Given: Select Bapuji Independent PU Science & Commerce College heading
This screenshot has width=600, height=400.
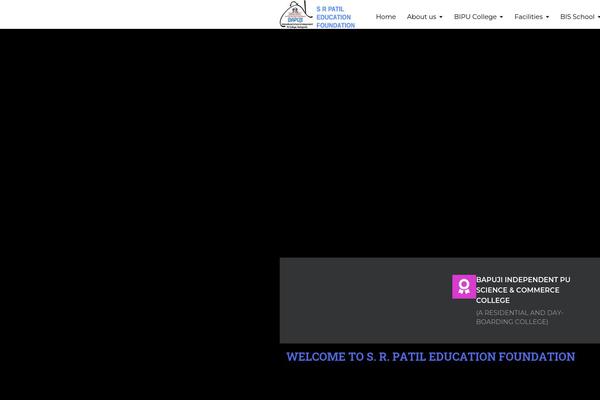Looking at the screenshot, I should [x=523, y=290].
